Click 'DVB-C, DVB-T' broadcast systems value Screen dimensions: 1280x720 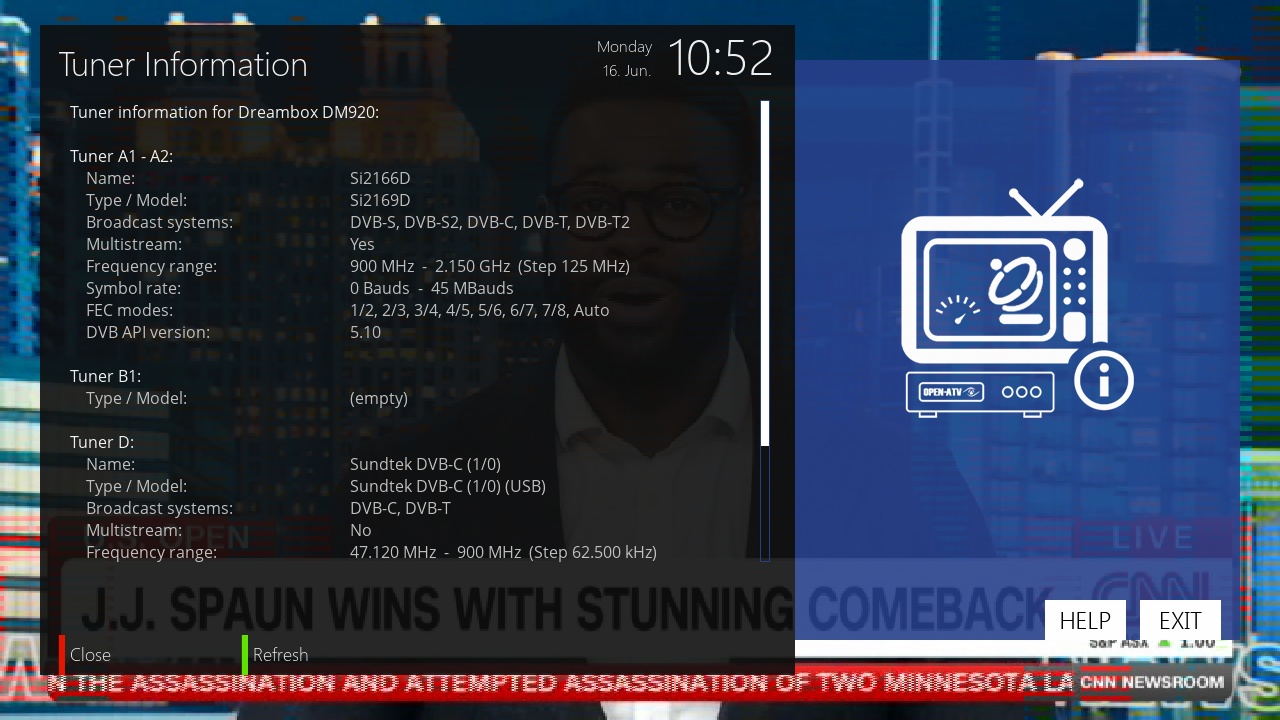pyautogui.click(x=400, y=508)
